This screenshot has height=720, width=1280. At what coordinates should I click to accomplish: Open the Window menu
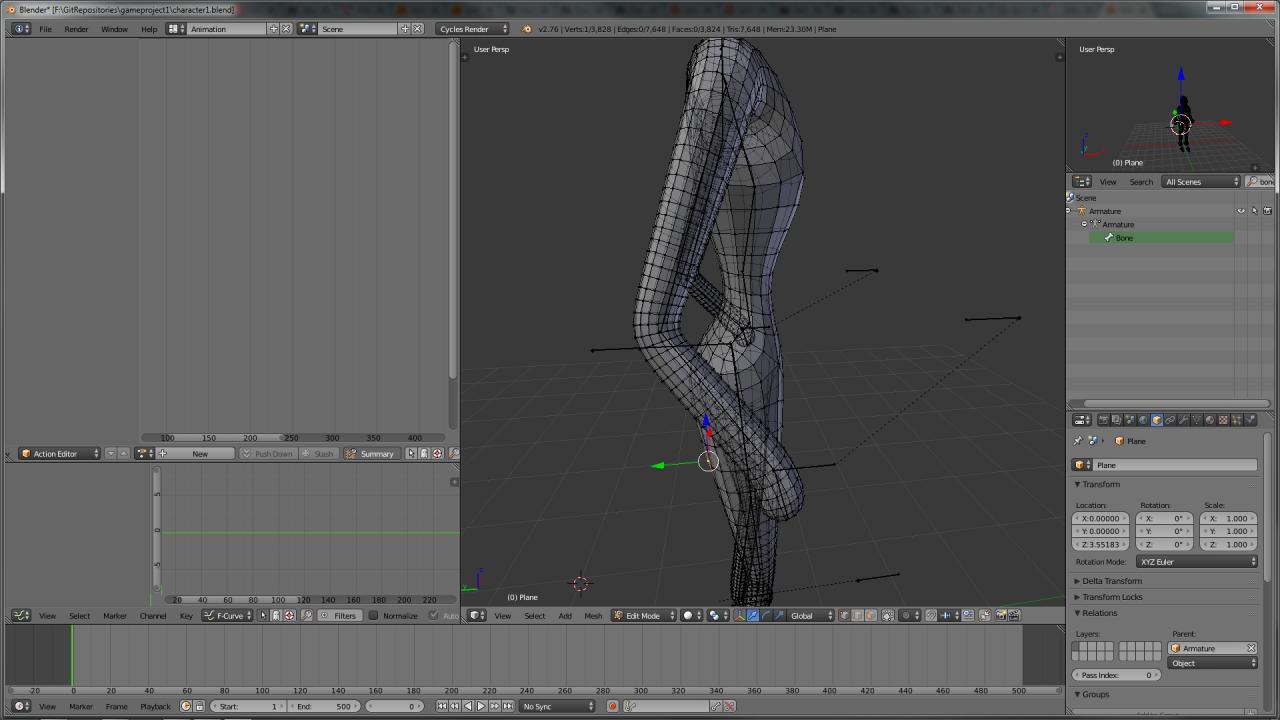[x=114, y=29]
